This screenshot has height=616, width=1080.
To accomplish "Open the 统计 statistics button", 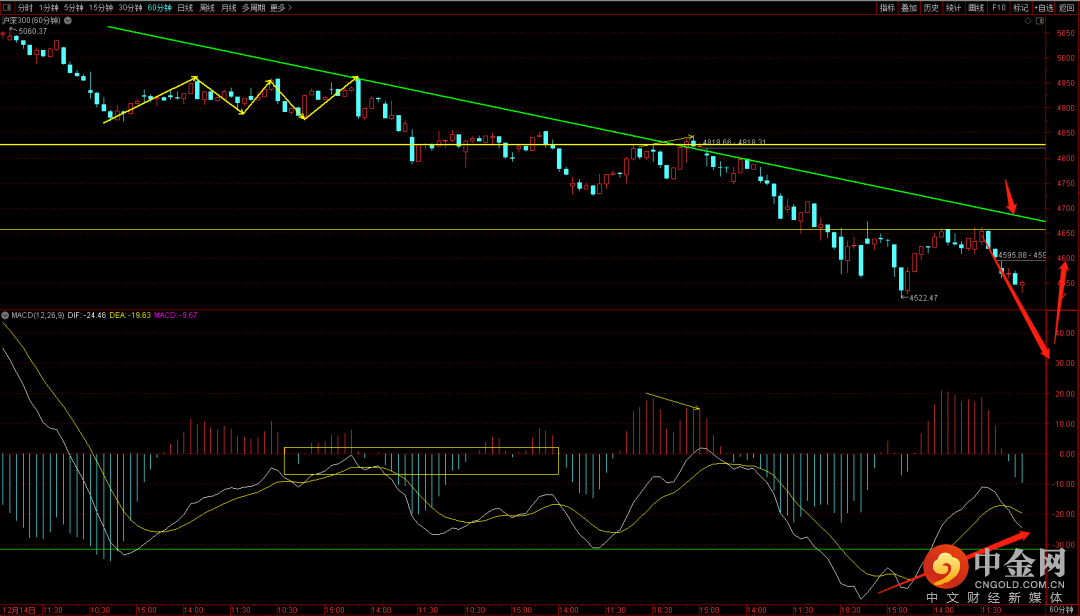I will coord(953,7).
